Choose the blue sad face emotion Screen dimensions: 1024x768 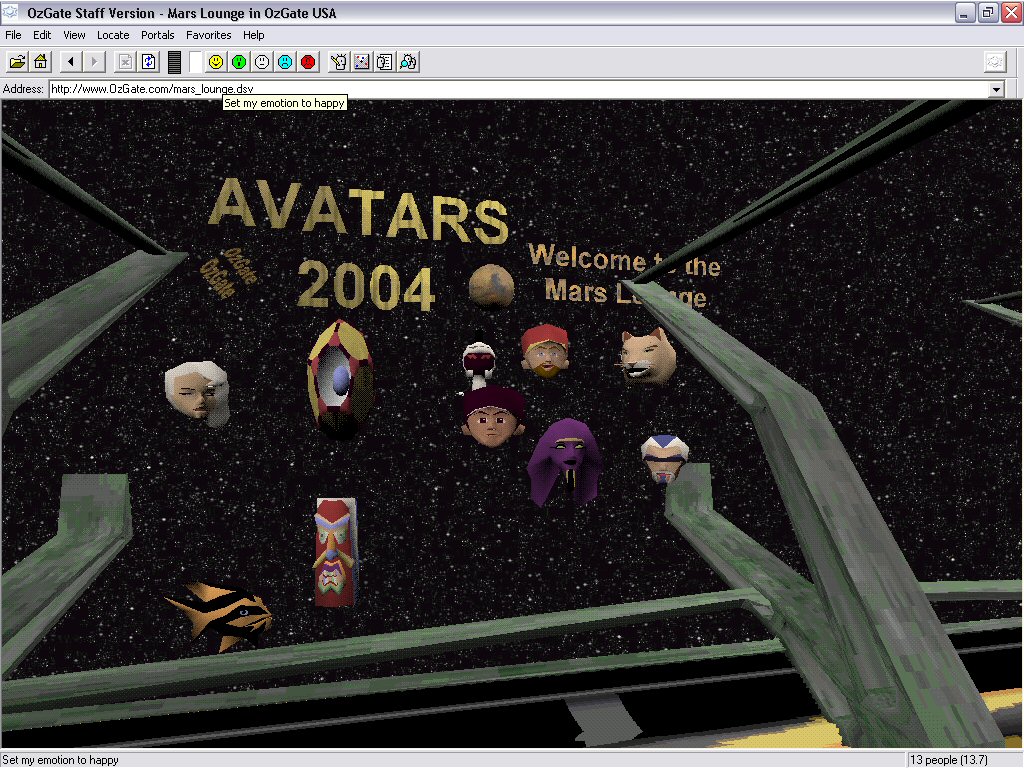(285, 62)
